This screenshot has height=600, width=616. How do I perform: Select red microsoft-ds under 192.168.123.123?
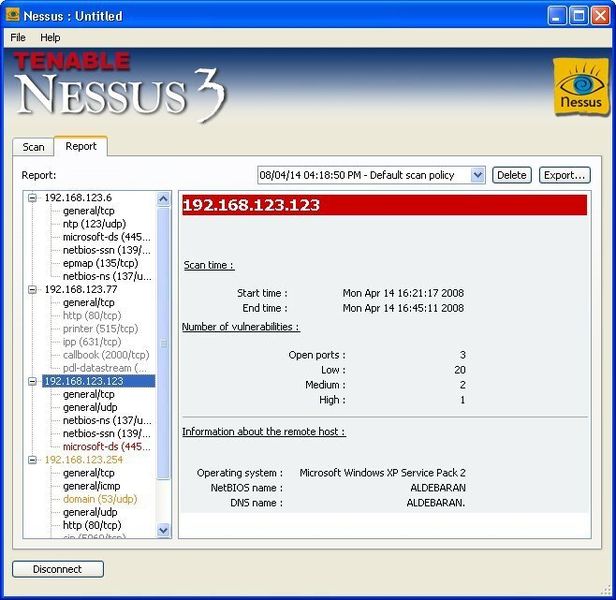point(106,447)
